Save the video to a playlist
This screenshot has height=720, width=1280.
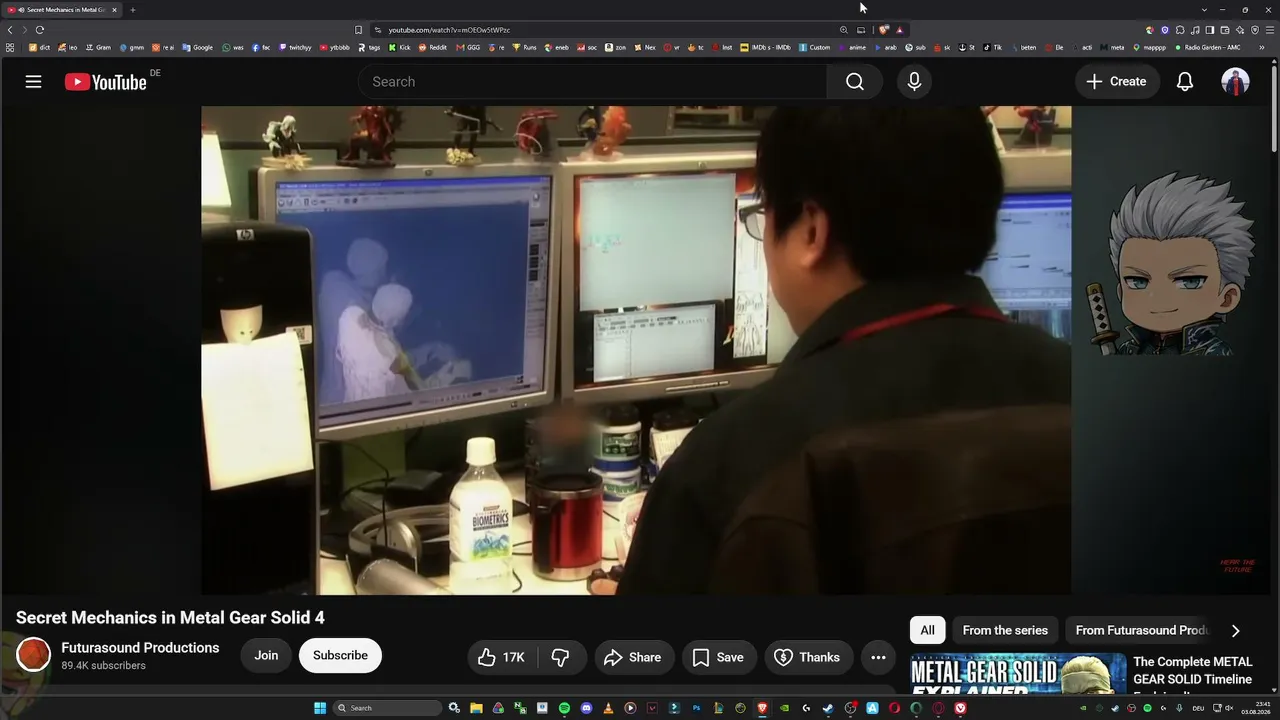pyautogui.click(x=719, y=657)
